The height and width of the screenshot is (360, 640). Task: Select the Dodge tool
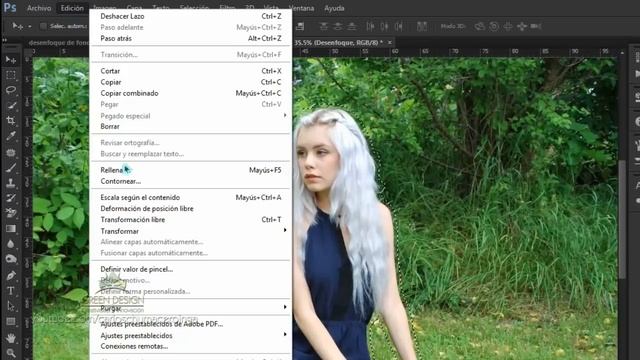tap(11, 259)
